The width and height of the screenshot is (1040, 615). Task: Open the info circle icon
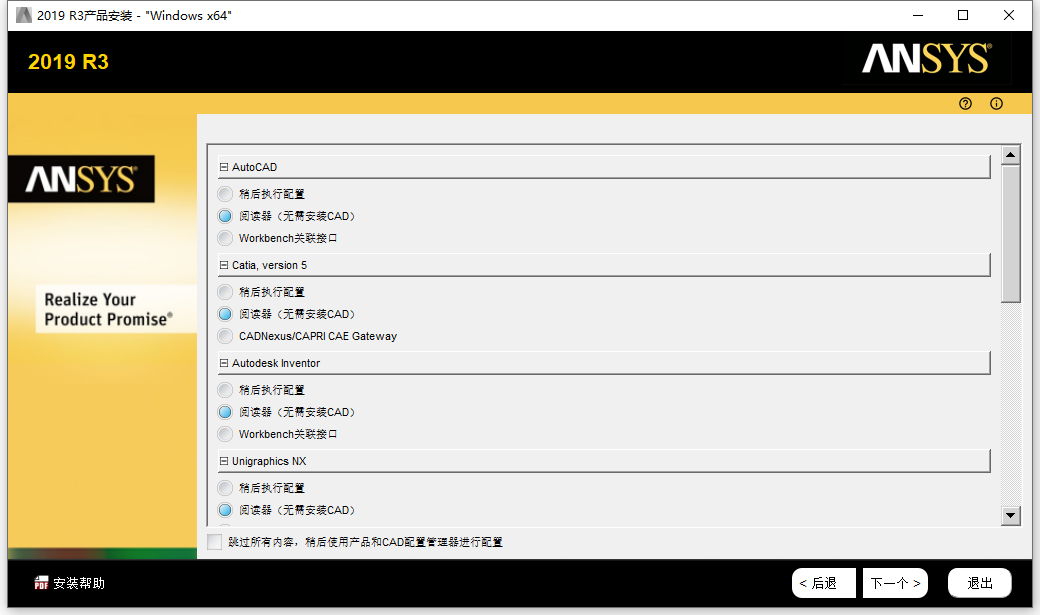[996, 103]
